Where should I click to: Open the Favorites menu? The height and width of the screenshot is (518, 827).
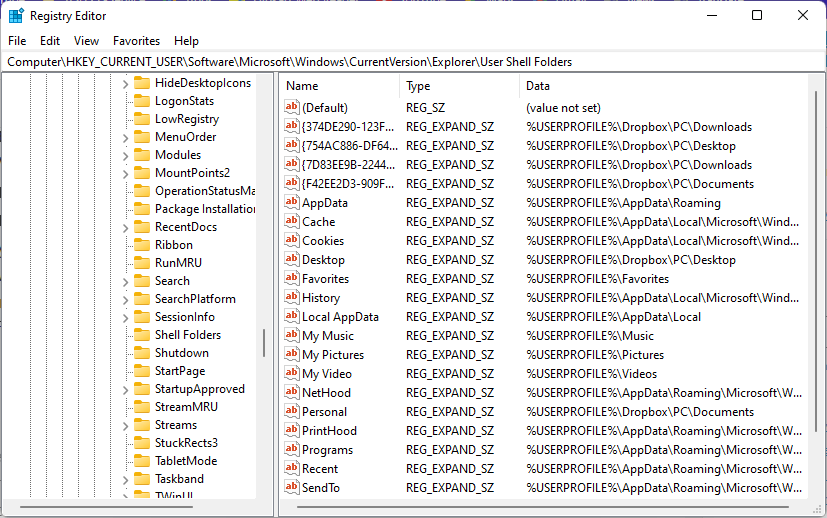136,41
